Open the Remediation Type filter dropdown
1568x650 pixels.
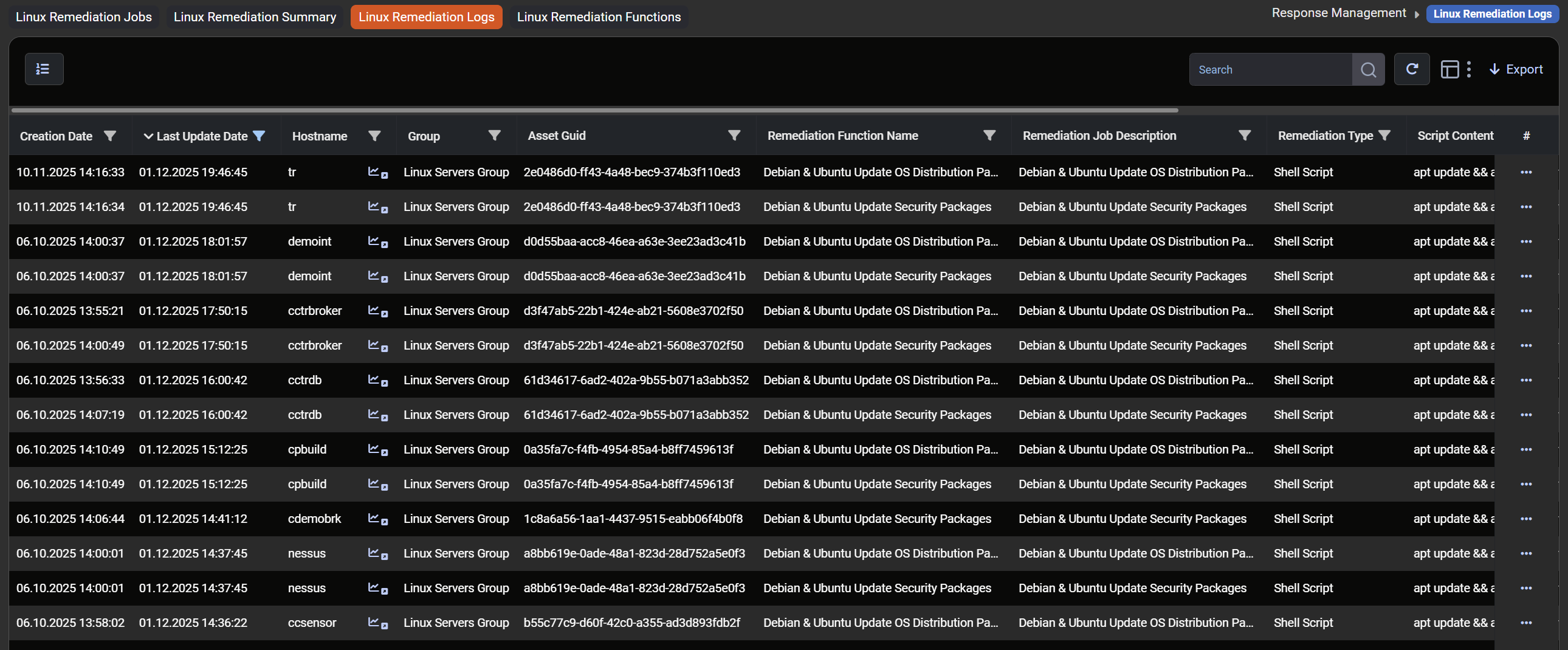coord(1384,135)
